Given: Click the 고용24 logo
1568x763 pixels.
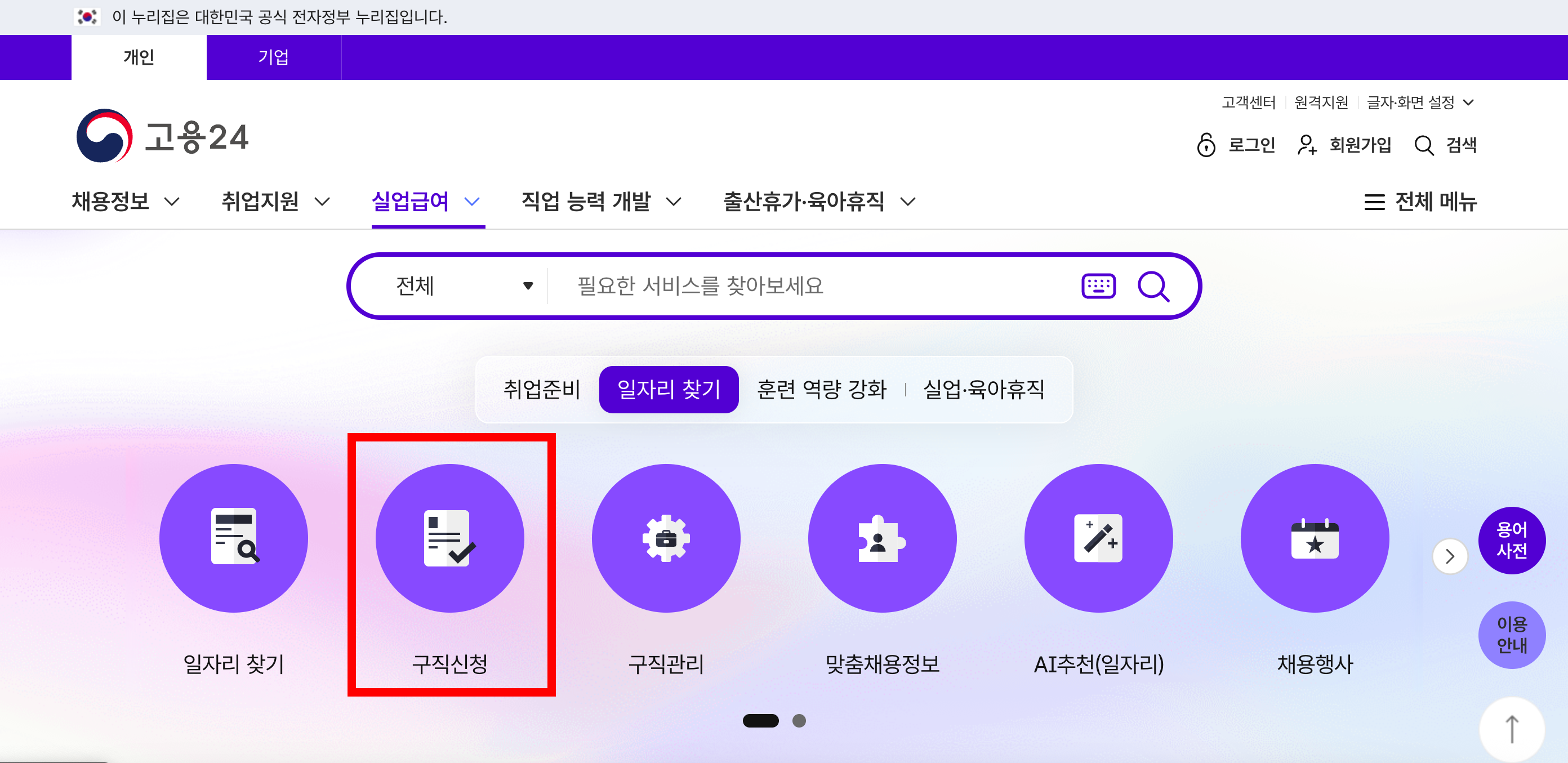Looking at the screenshot, I should (163, 136).
